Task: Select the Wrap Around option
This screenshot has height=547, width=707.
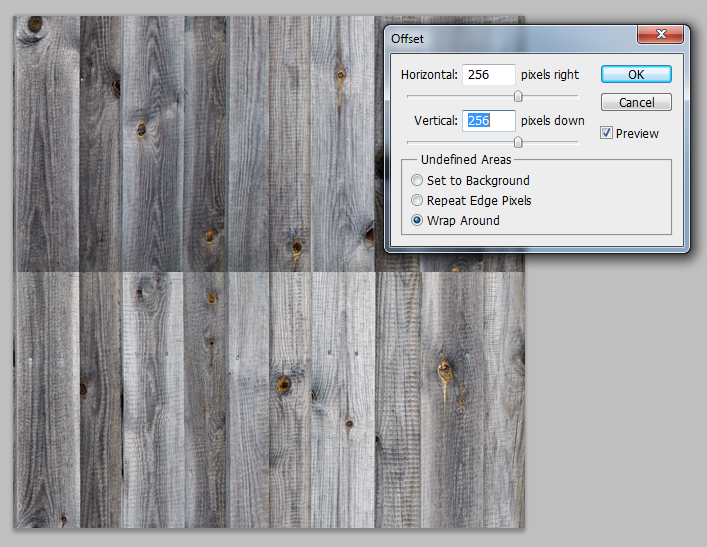Action: 417,221
